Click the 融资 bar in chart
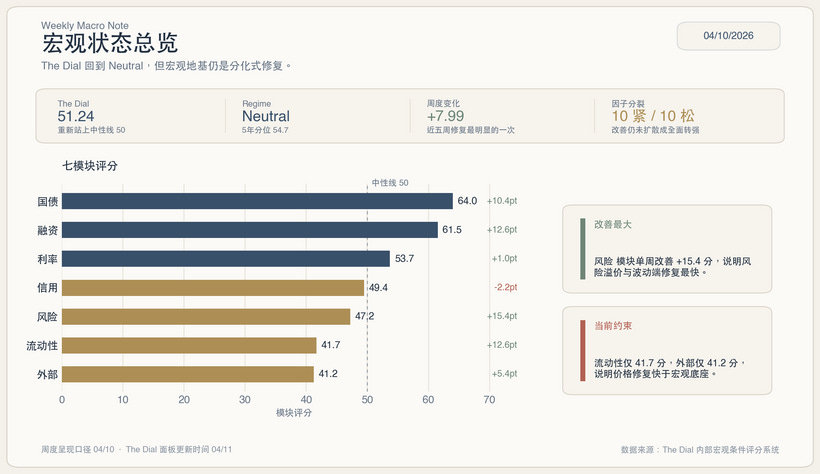The height and width of the screenshot is (474, 820). (x=249, y=230)
